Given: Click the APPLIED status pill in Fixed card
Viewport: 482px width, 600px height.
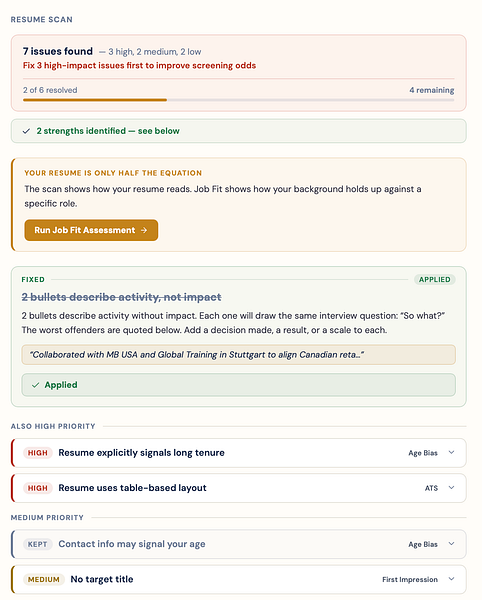Looking at the screenshot, I should tap(435, 279).
